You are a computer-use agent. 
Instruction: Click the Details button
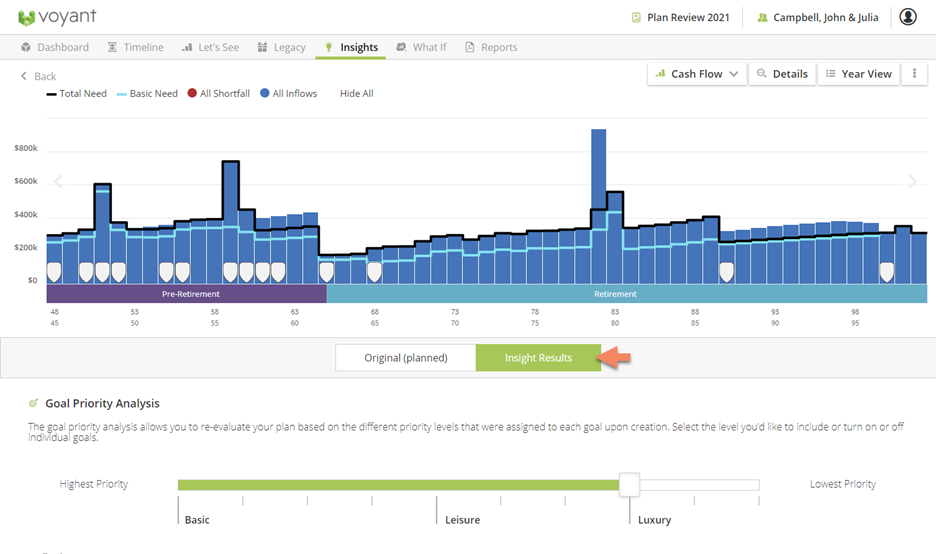click(781, 74)
